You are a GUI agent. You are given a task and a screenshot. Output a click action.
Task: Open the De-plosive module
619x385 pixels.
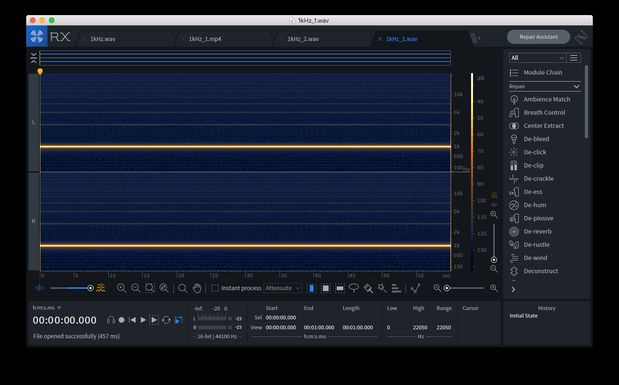pos(532,218)
